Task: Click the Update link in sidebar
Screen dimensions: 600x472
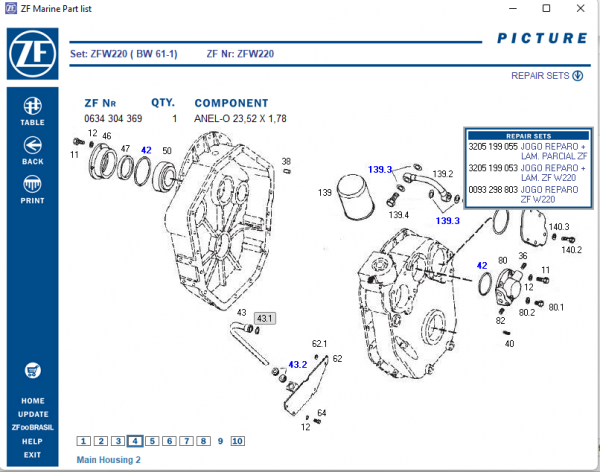Action: tap(32, 414)
